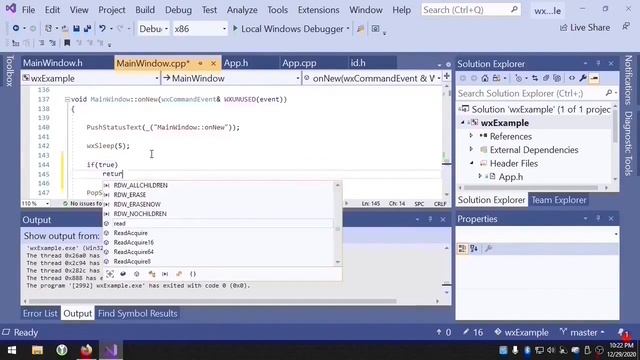Click the Pending Changes Filter clock icon

pos(519,78)
